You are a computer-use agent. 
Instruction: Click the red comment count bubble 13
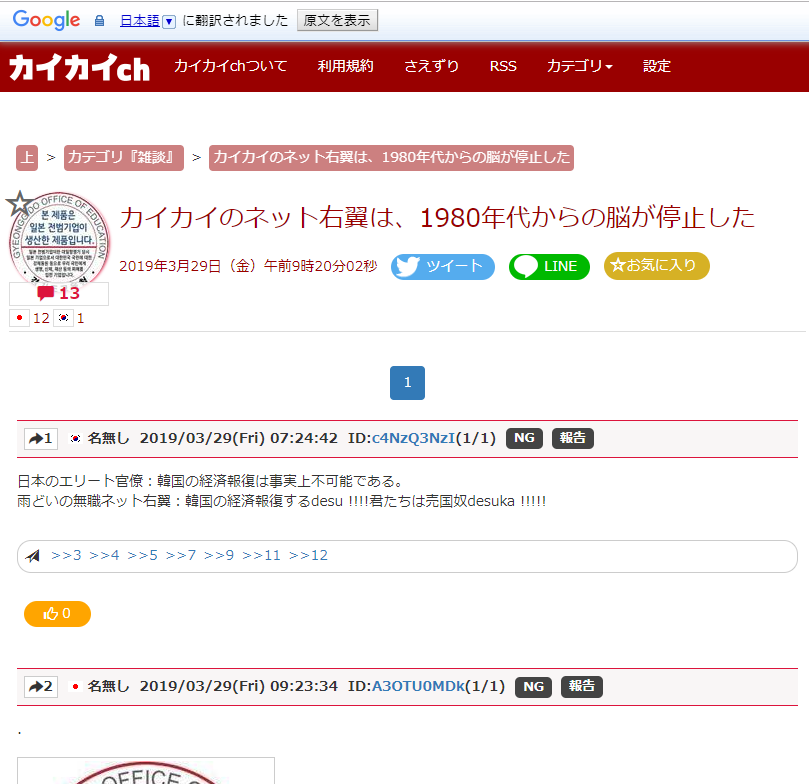[58, 293]
